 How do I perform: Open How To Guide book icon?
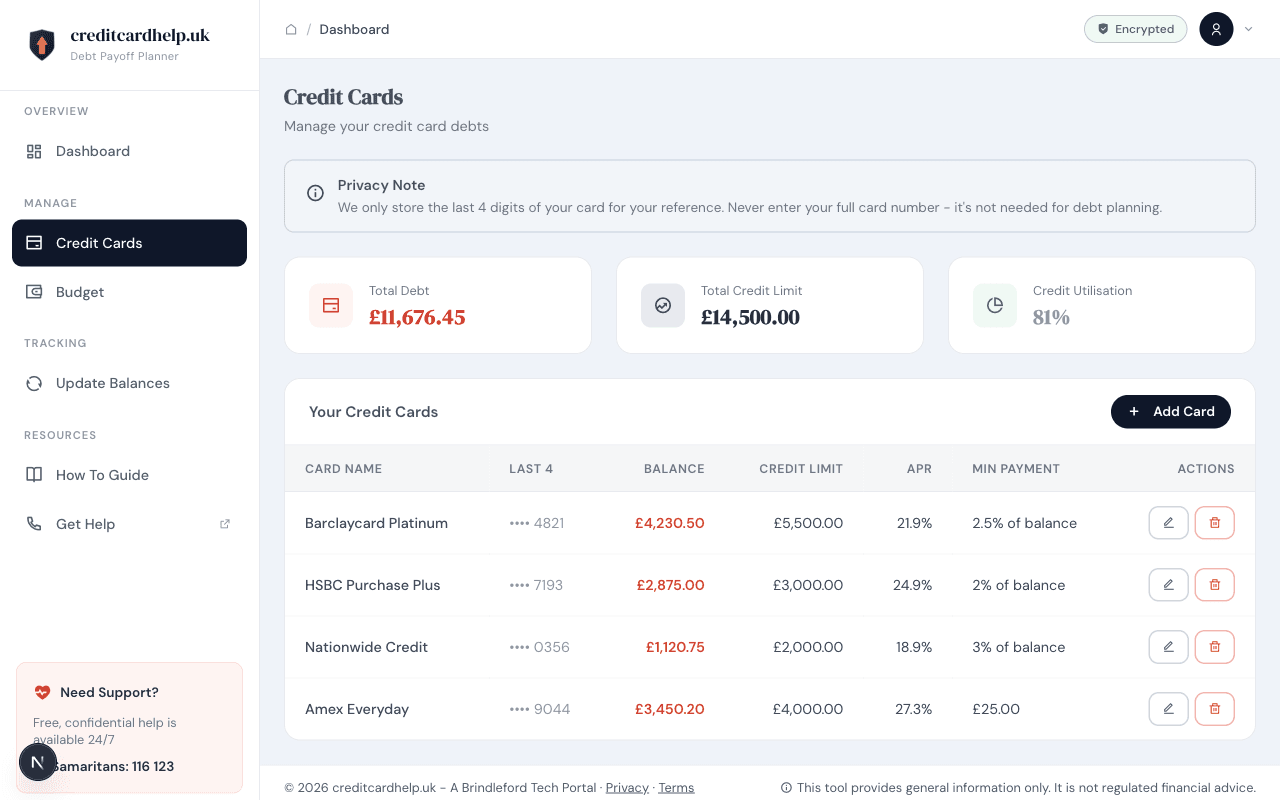click(34, 474)
